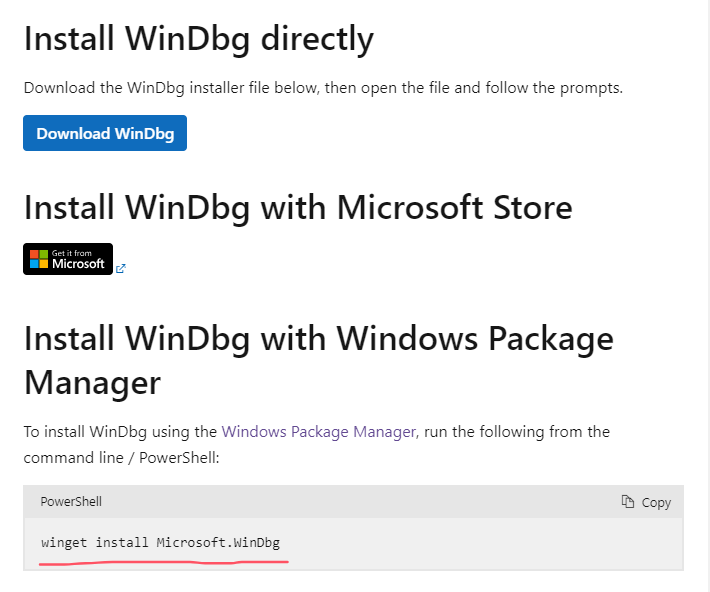Click the 'To install WinDbg using the' text
This screenshot has height=592, width=710.
click(x=120, y=432)
